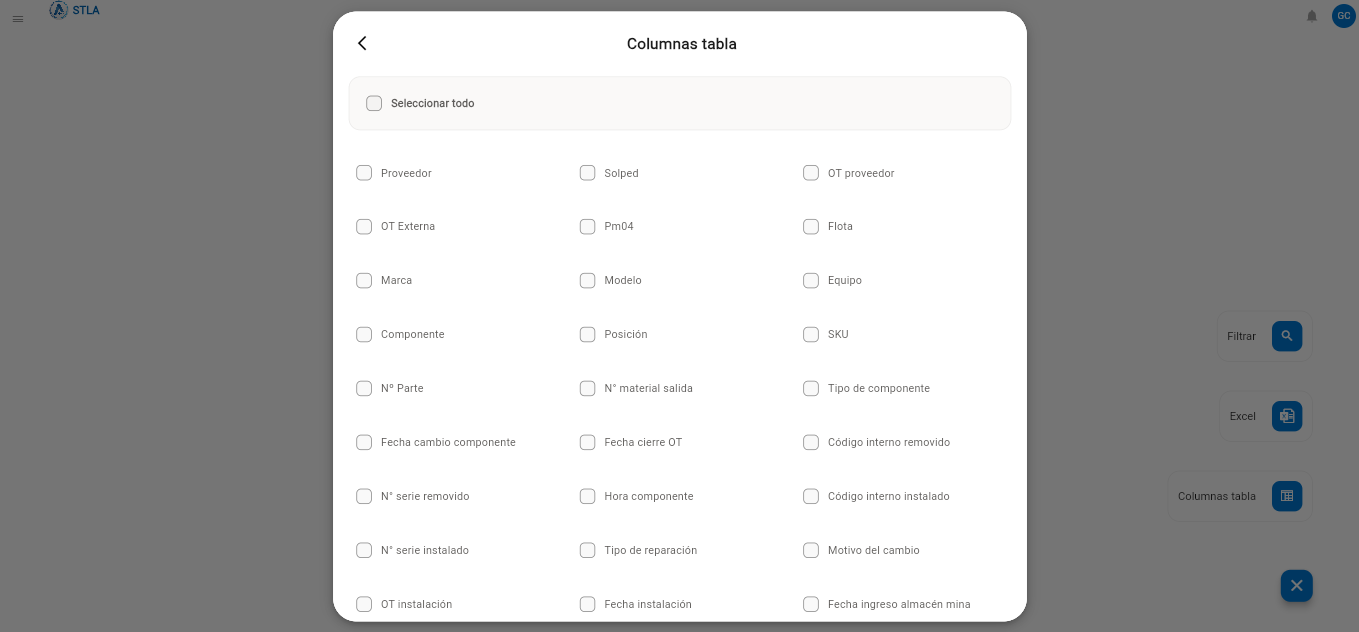Go back using the dialog's arrow icon
Viewport: 1359px width, 632px height.
pos(362,43)
